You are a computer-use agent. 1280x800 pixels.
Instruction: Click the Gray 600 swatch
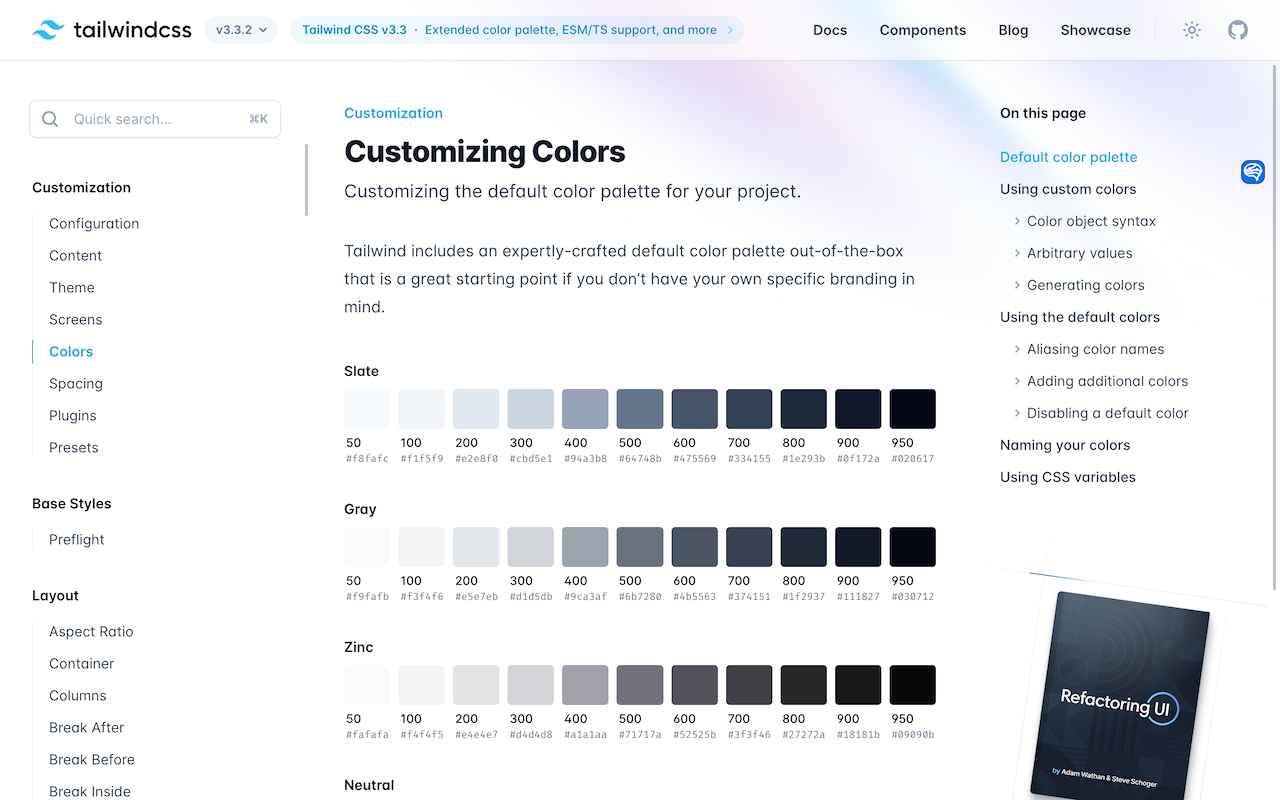694,547
